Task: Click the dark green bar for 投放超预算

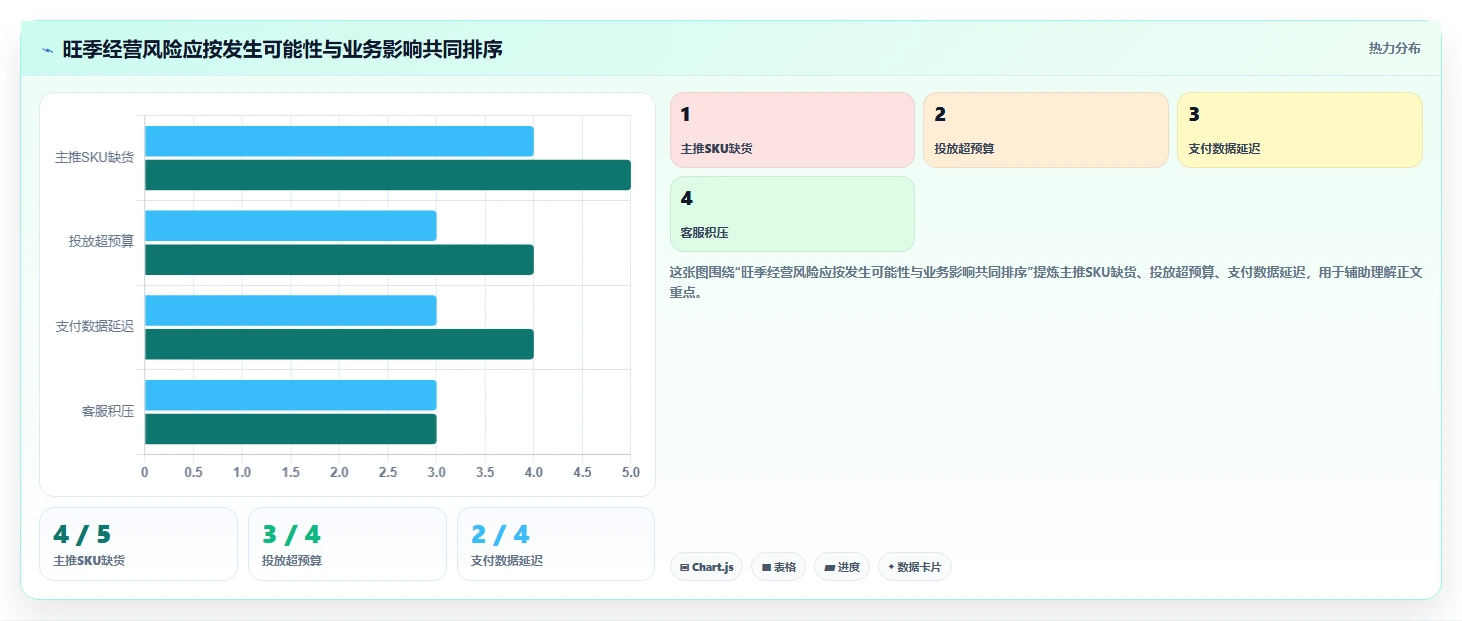Action: pyautogui.click(x=339, y=260)
